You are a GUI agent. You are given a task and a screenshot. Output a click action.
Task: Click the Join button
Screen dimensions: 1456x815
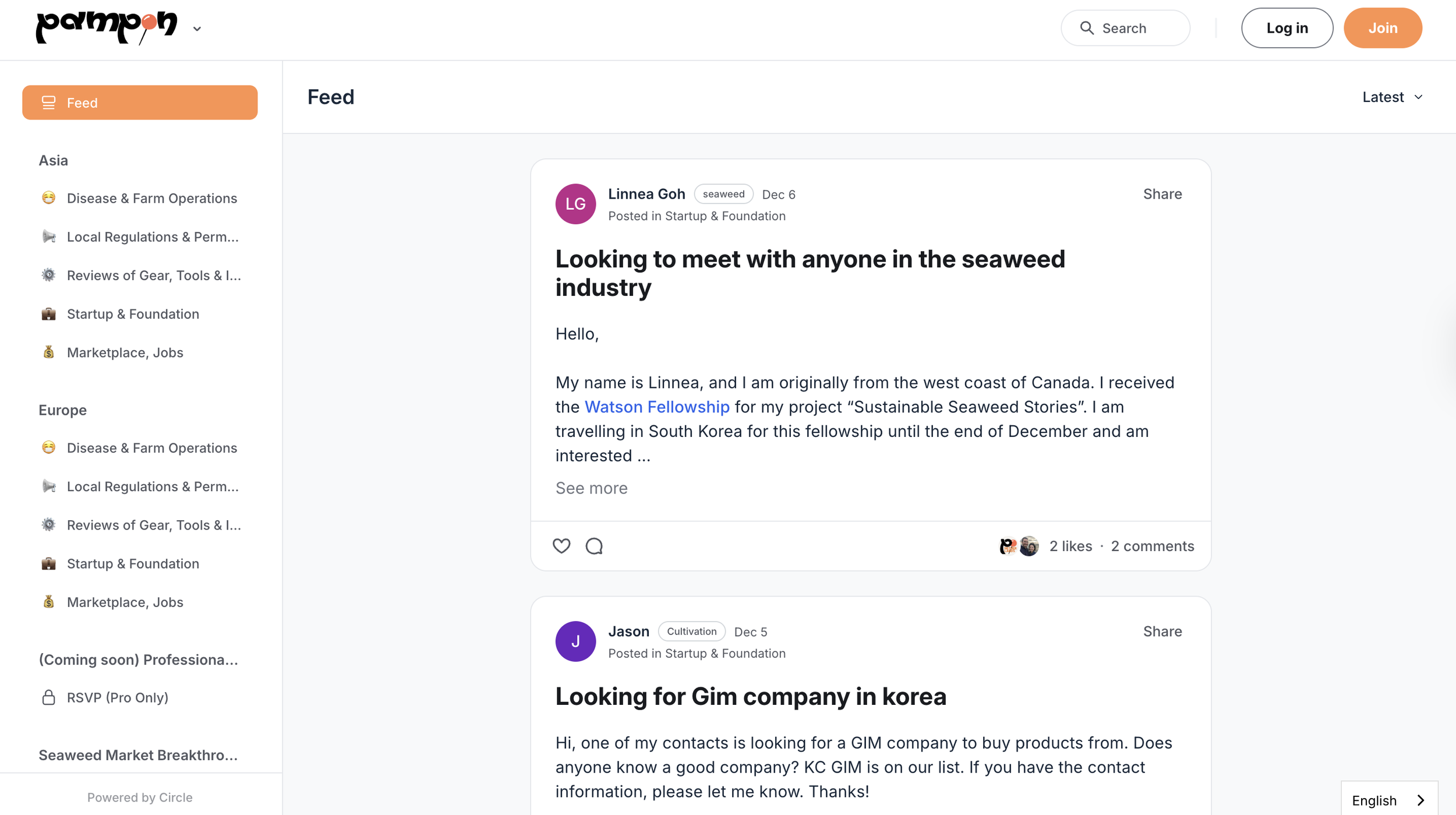click(x=1383, y=28)
